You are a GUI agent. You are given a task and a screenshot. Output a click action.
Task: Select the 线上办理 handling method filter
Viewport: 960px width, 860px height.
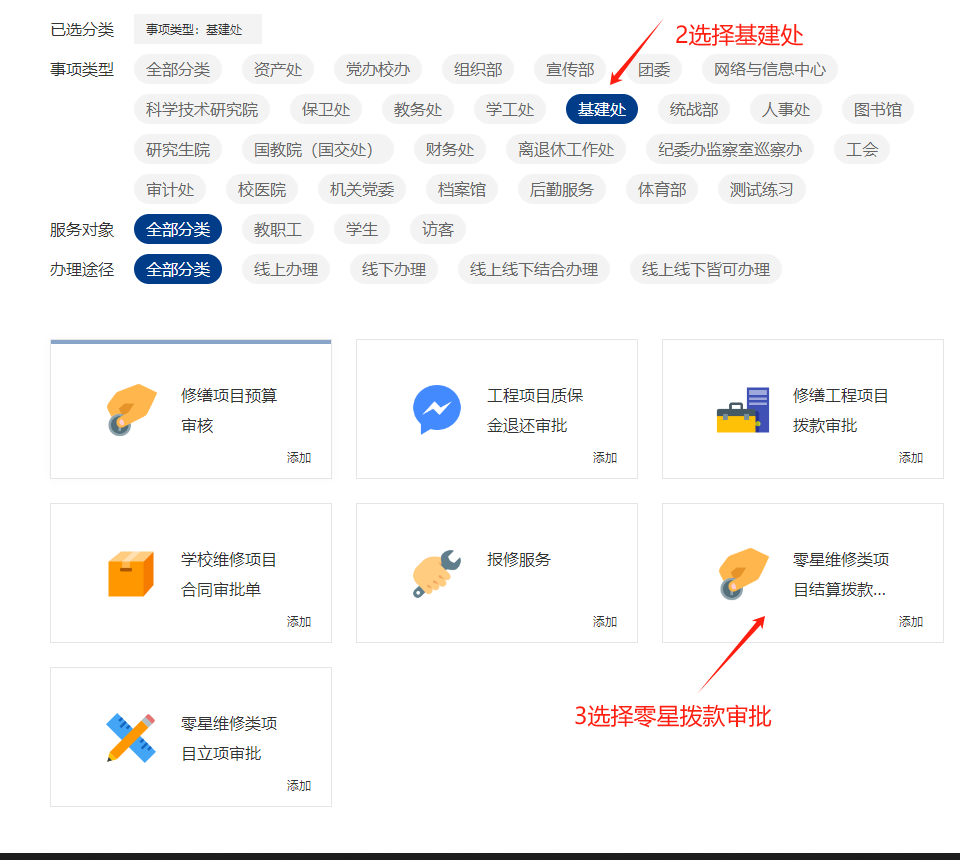286,269
